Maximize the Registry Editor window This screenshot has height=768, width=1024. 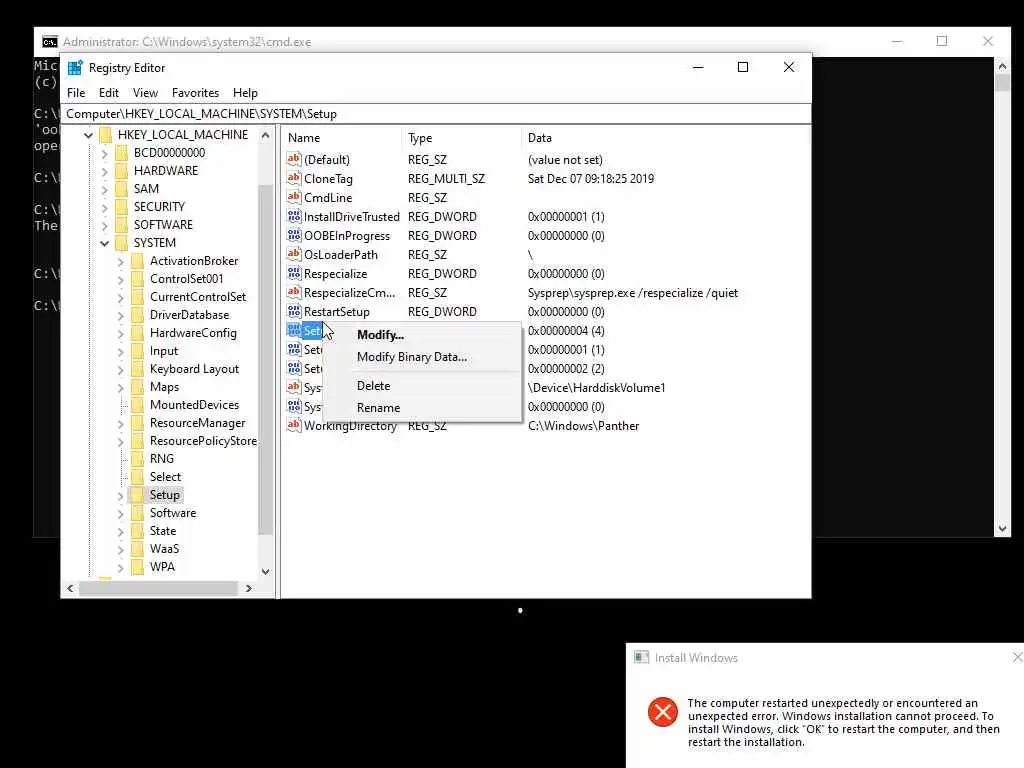pos(743,67)
